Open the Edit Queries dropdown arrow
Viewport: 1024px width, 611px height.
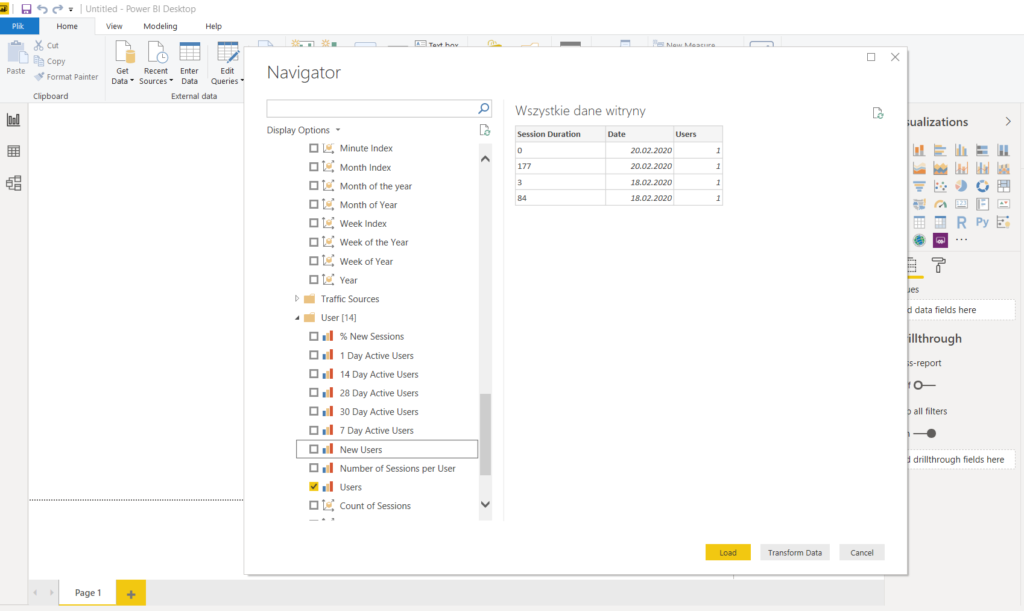[242, 81]
